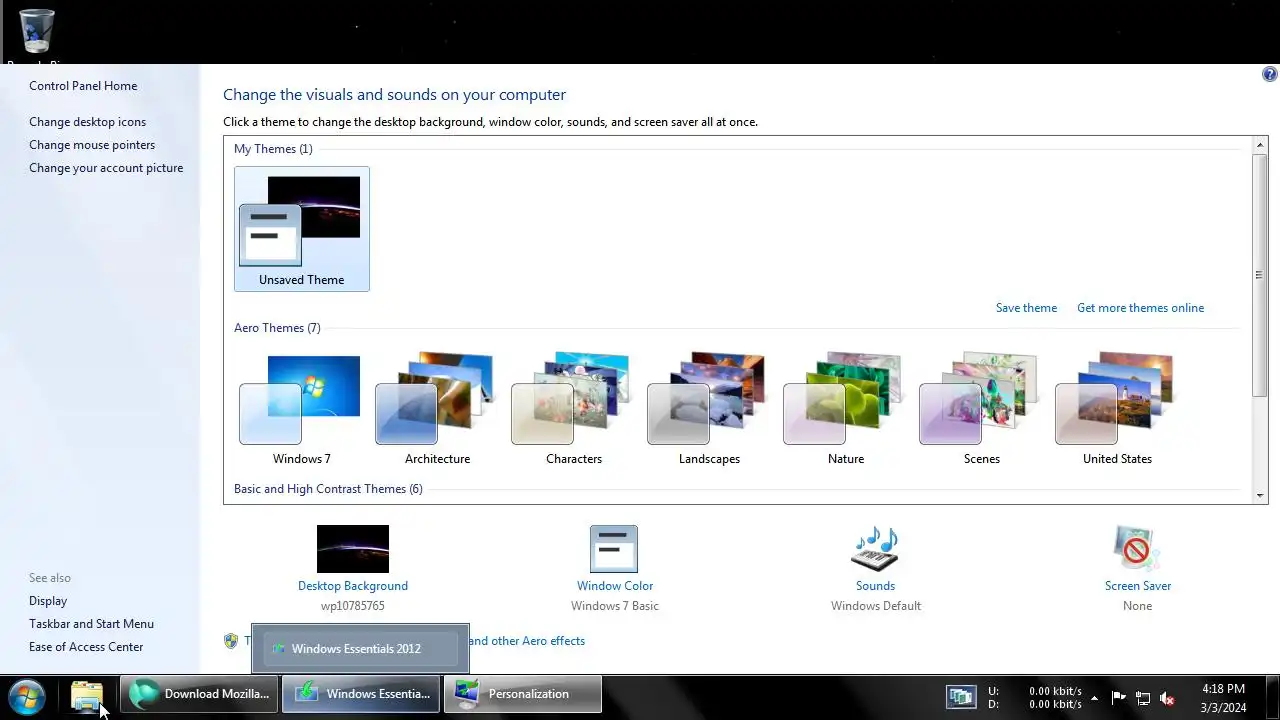The image size is (1280, 720).
Task: Open the Sounds icon
Action: tap(875, 549)
